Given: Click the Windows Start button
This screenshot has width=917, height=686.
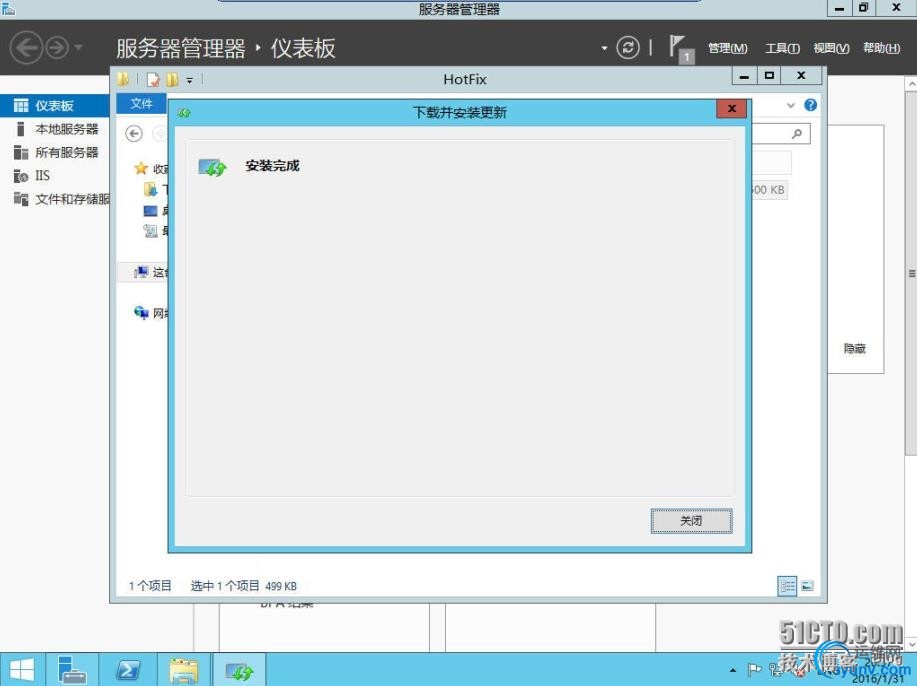Looking at the screenshot, I should (22, 670).
